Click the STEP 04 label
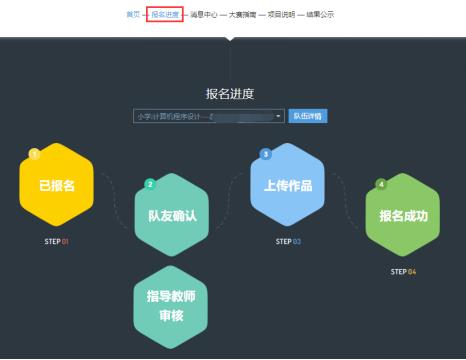The image size is (466, 360). (x=403, y=272)
